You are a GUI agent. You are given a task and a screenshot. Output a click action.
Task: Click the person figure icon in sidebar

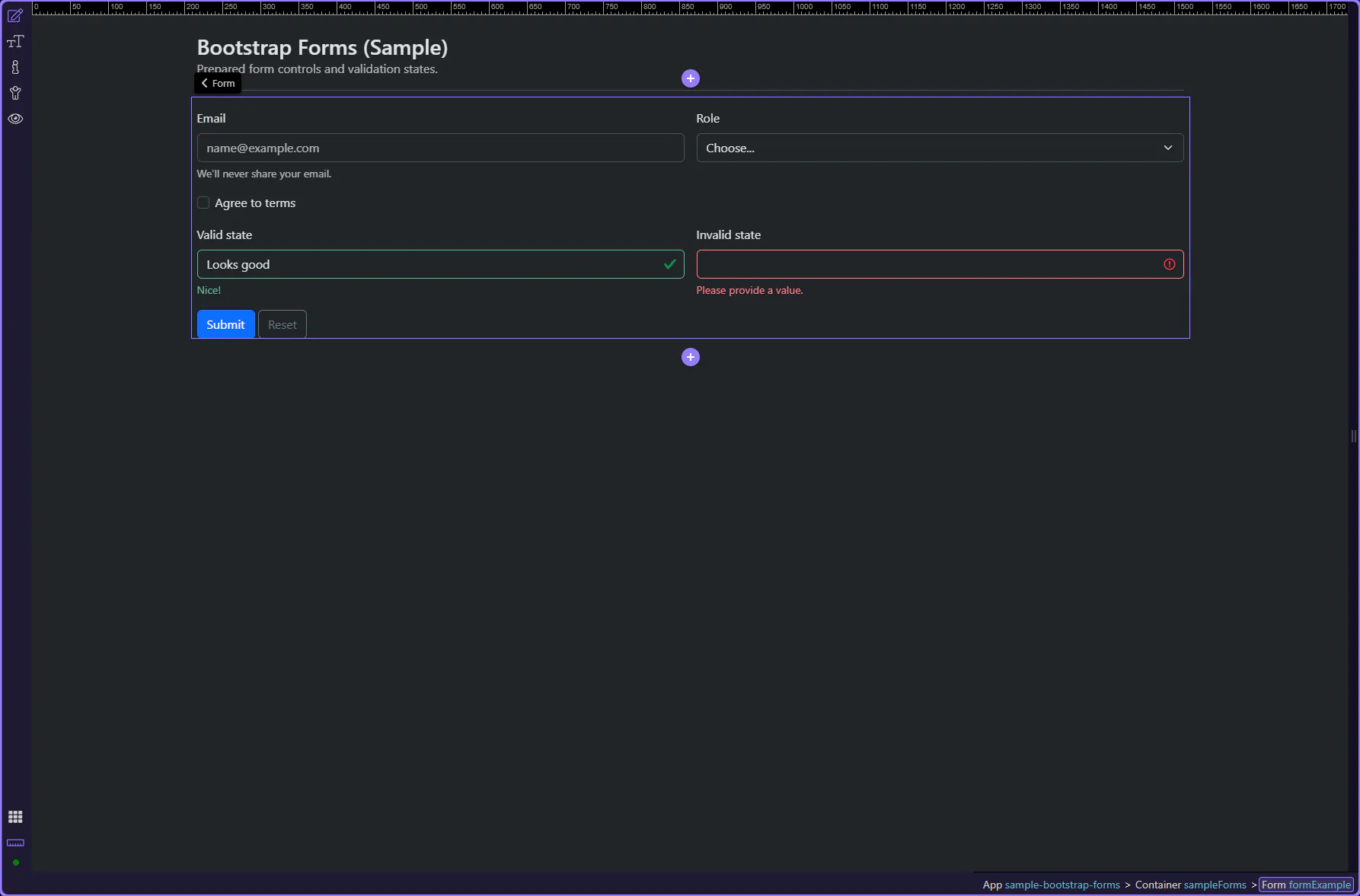(15, 94)
